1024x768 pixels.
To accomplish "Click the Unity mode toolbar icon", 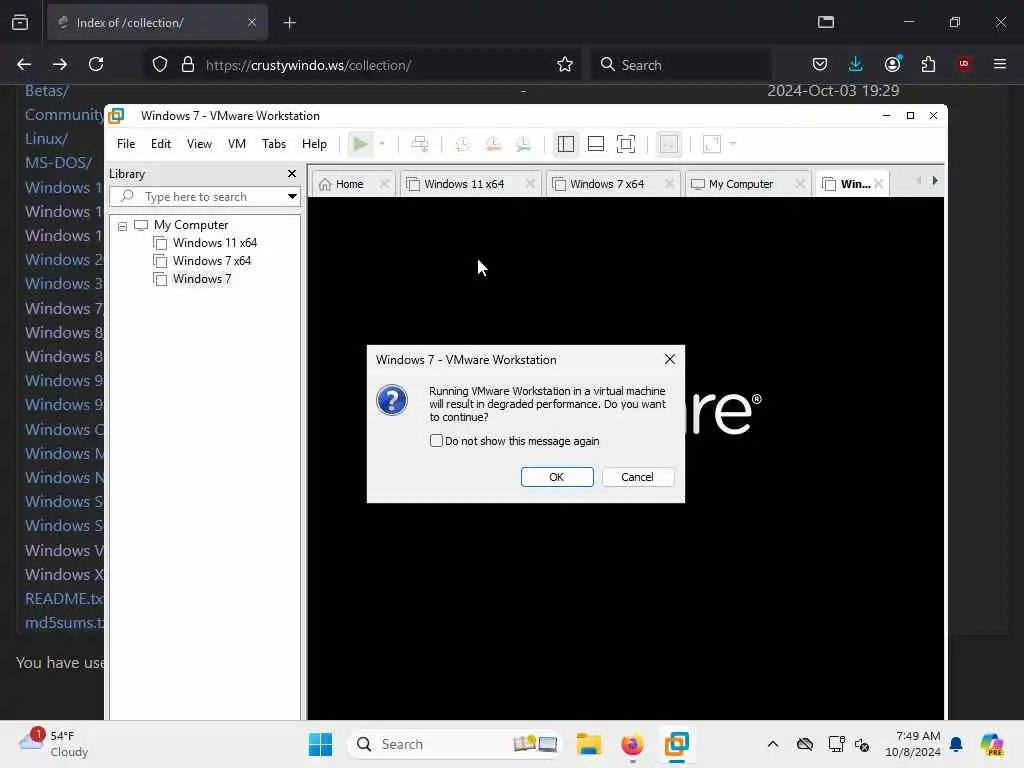I will pyautogui.click(x=669, y=144).
